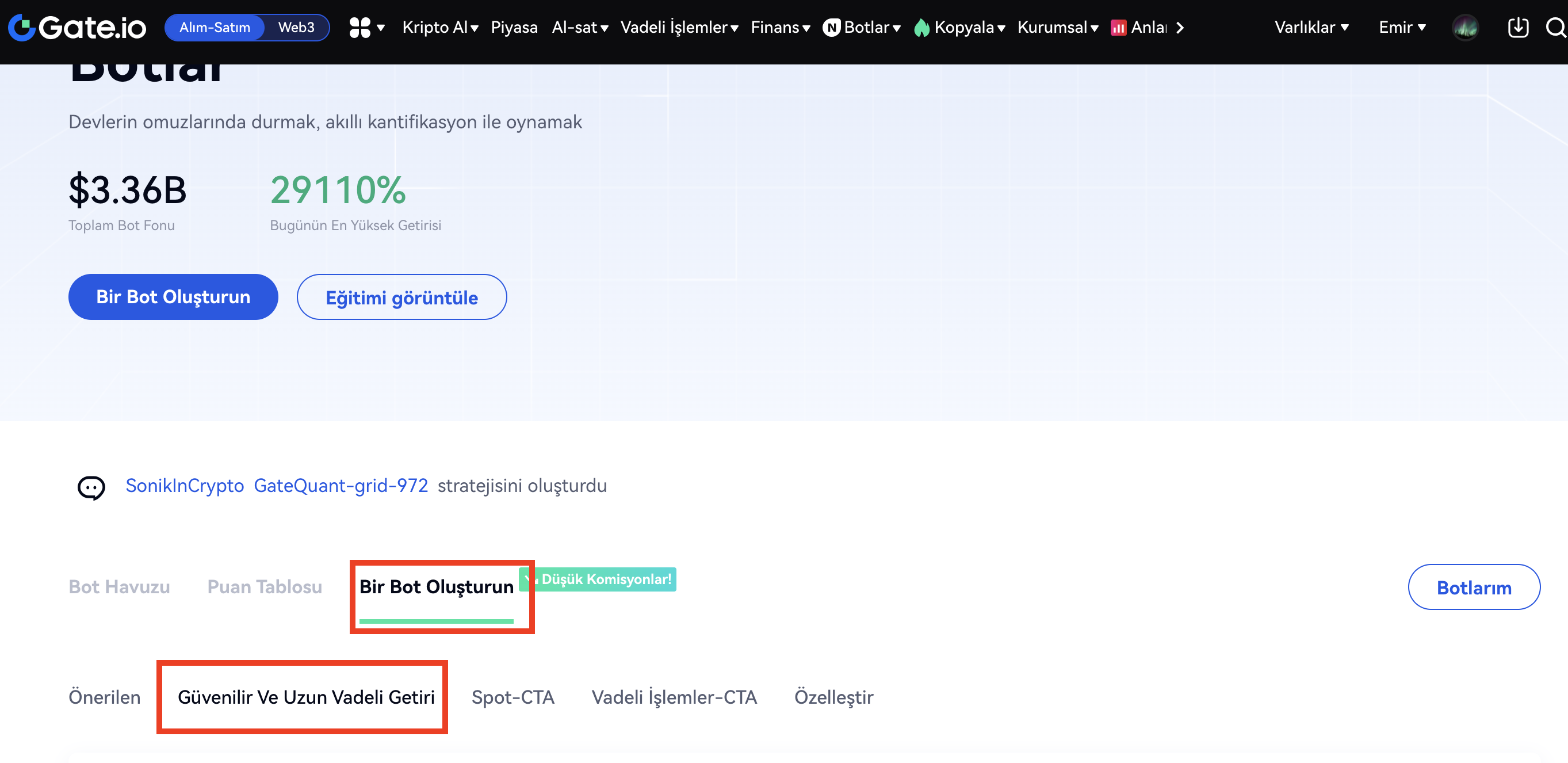This screenshot has height=763, width=1568.
Task: Open GateQuant-grid-972 strategy link
Action: click(x=341, y=485)
